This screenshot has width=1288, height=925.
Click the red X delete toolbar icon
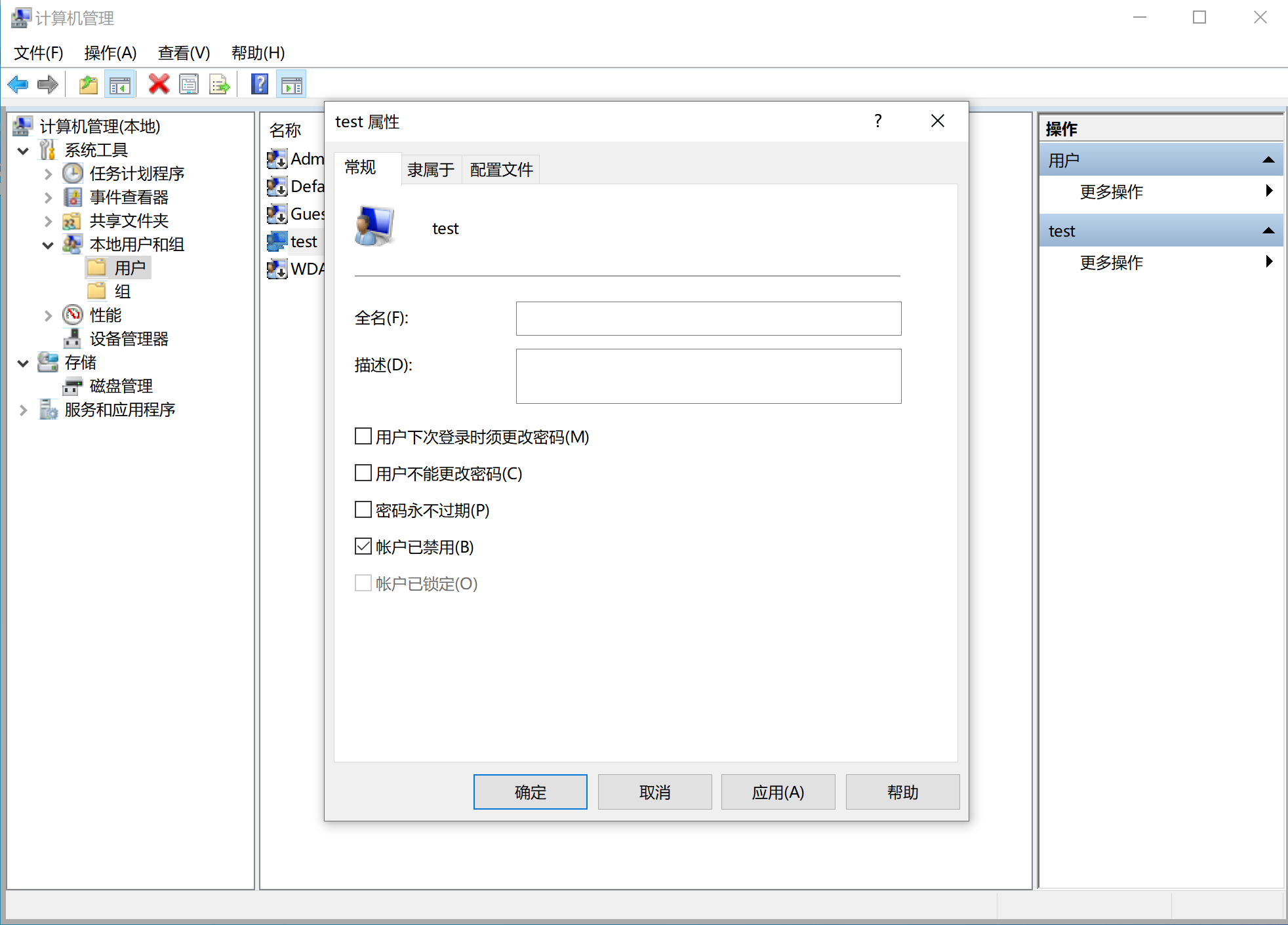coord(159,84)
